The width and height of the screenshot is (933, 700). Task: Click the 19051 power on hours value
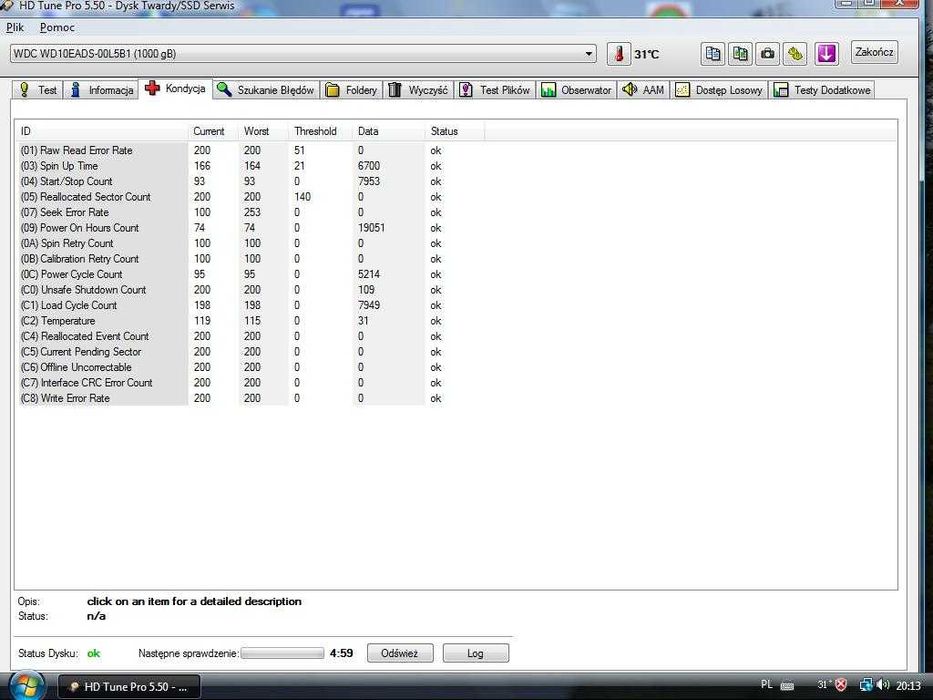coord(371,228)
